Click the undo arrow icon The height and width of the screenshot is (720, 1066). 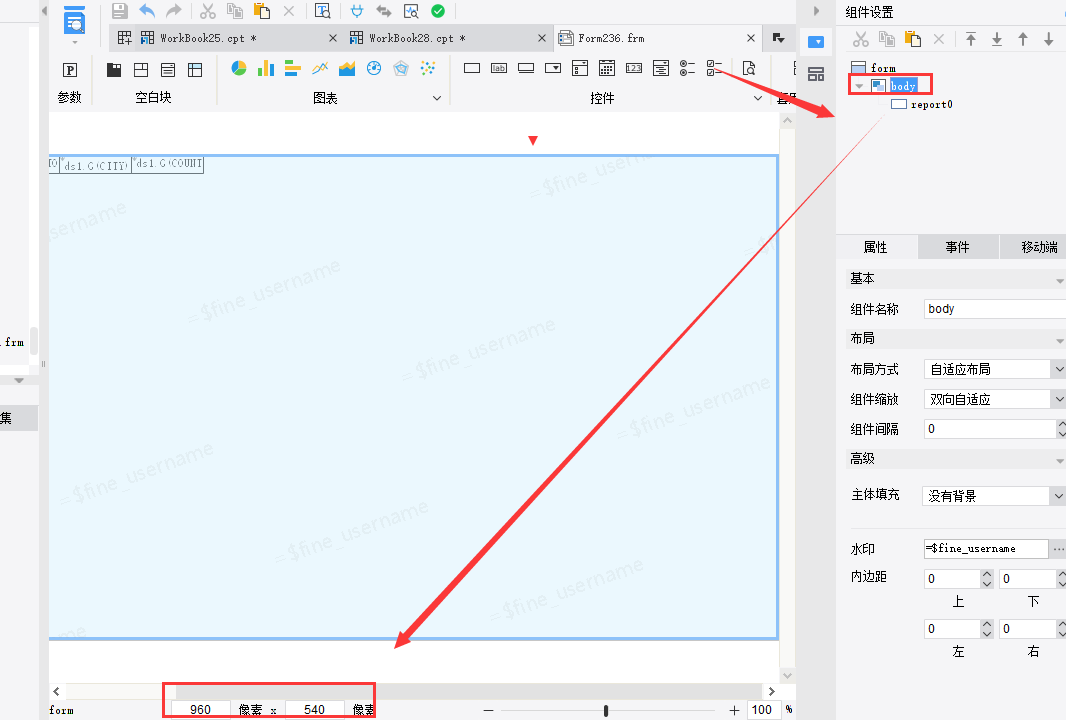(x=147, y=11)
